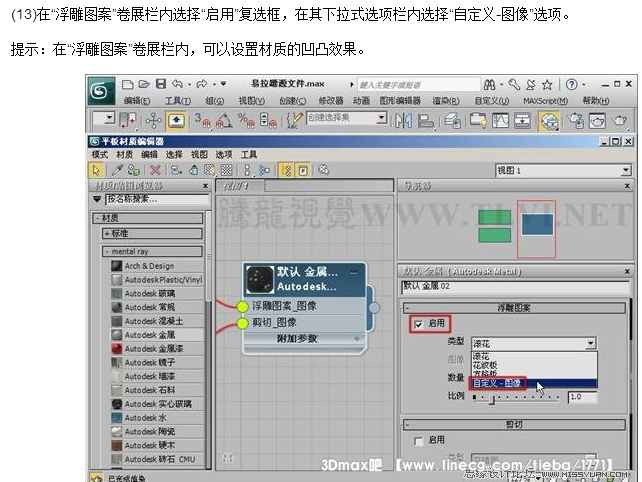
Task: Click the Save File floppy icon
Action: 161,84
